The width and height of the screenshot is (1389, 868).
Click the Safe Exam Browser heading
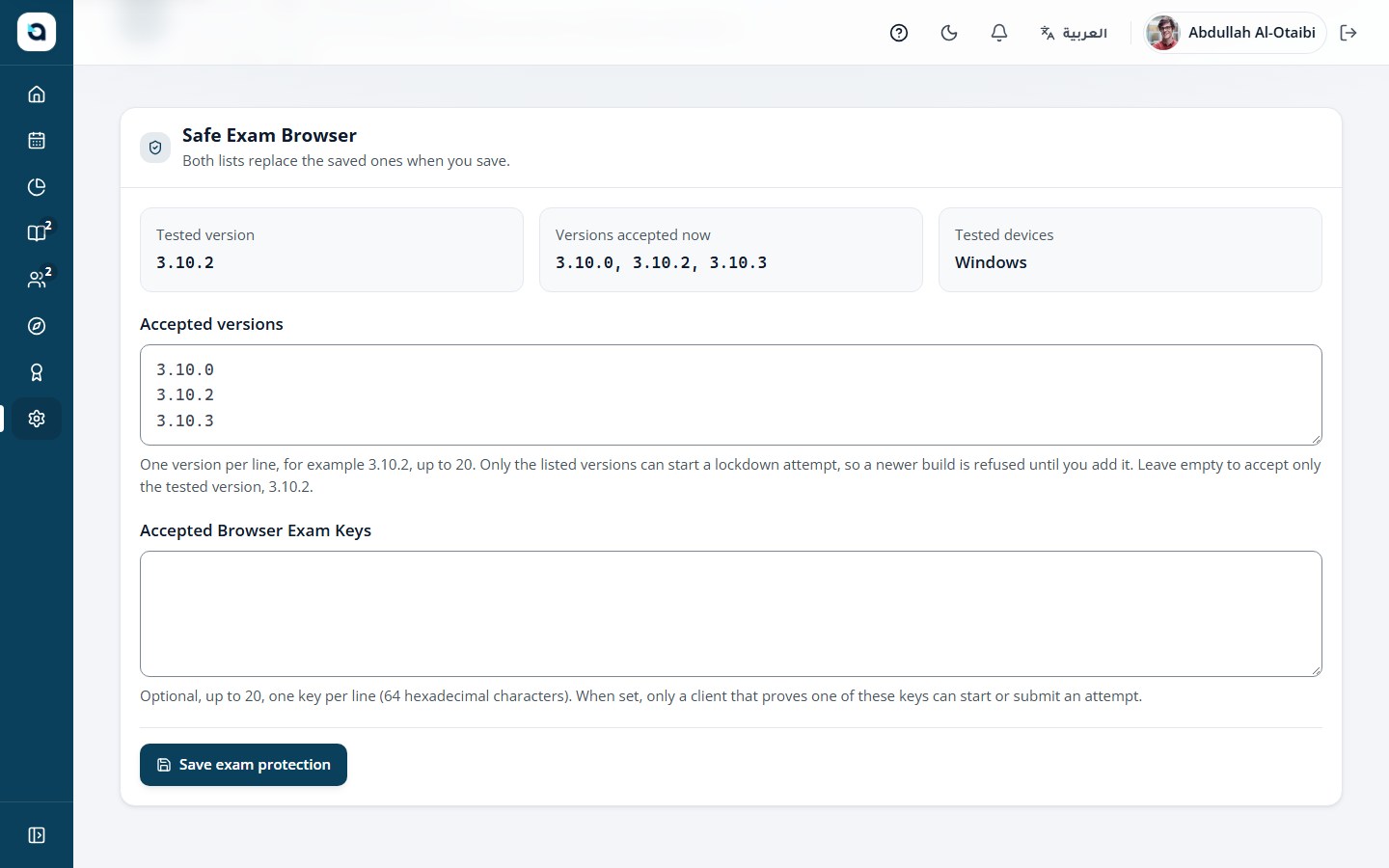(269, 135)
